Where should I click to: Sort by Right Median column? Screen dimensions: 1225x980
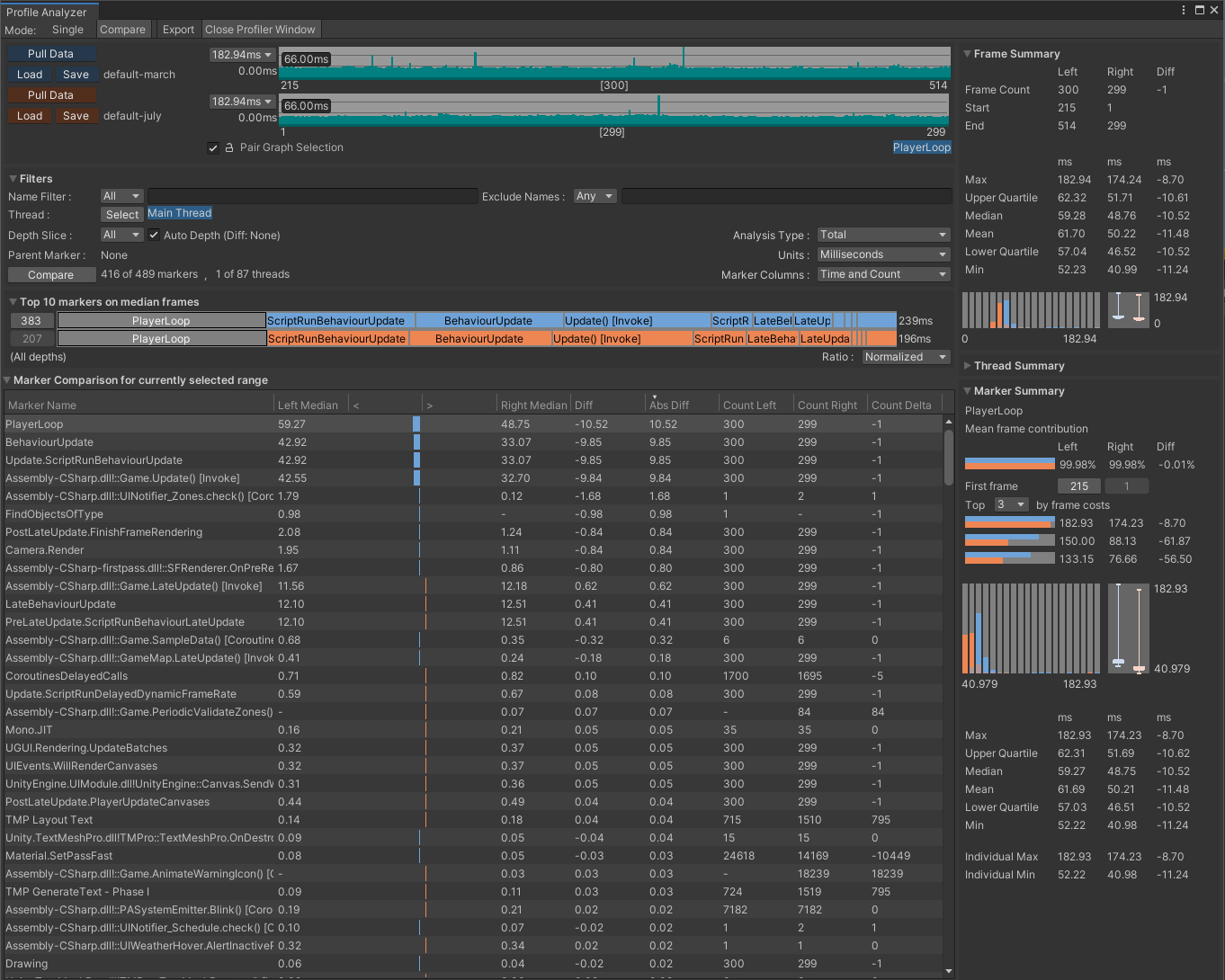534,405
